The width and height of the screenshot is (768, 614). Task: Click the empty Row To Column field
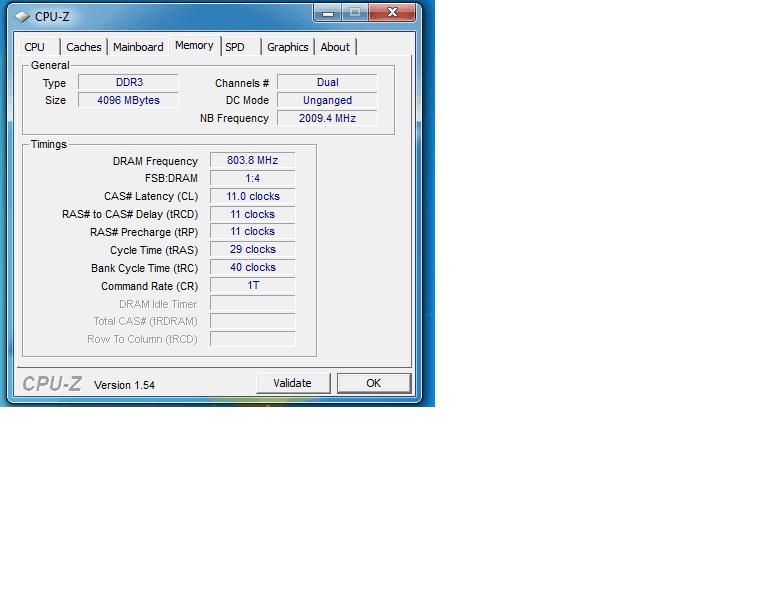(x=253, y=339)
